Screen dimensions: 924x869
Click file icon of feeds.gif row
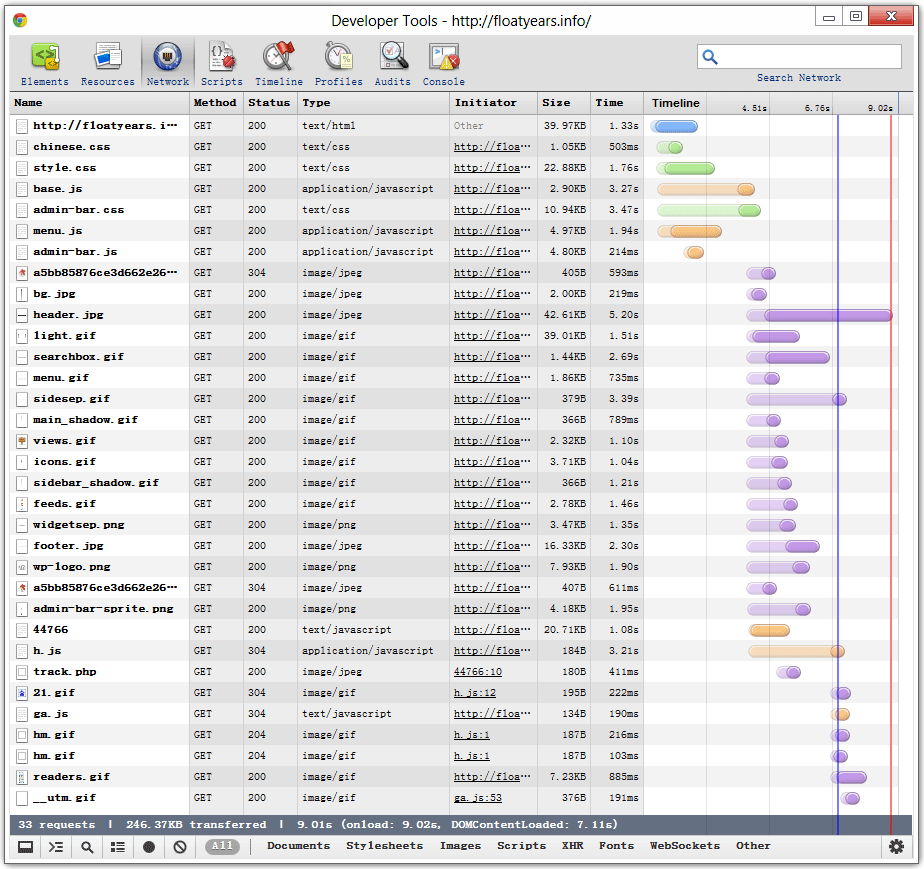(x=22, y=504)
